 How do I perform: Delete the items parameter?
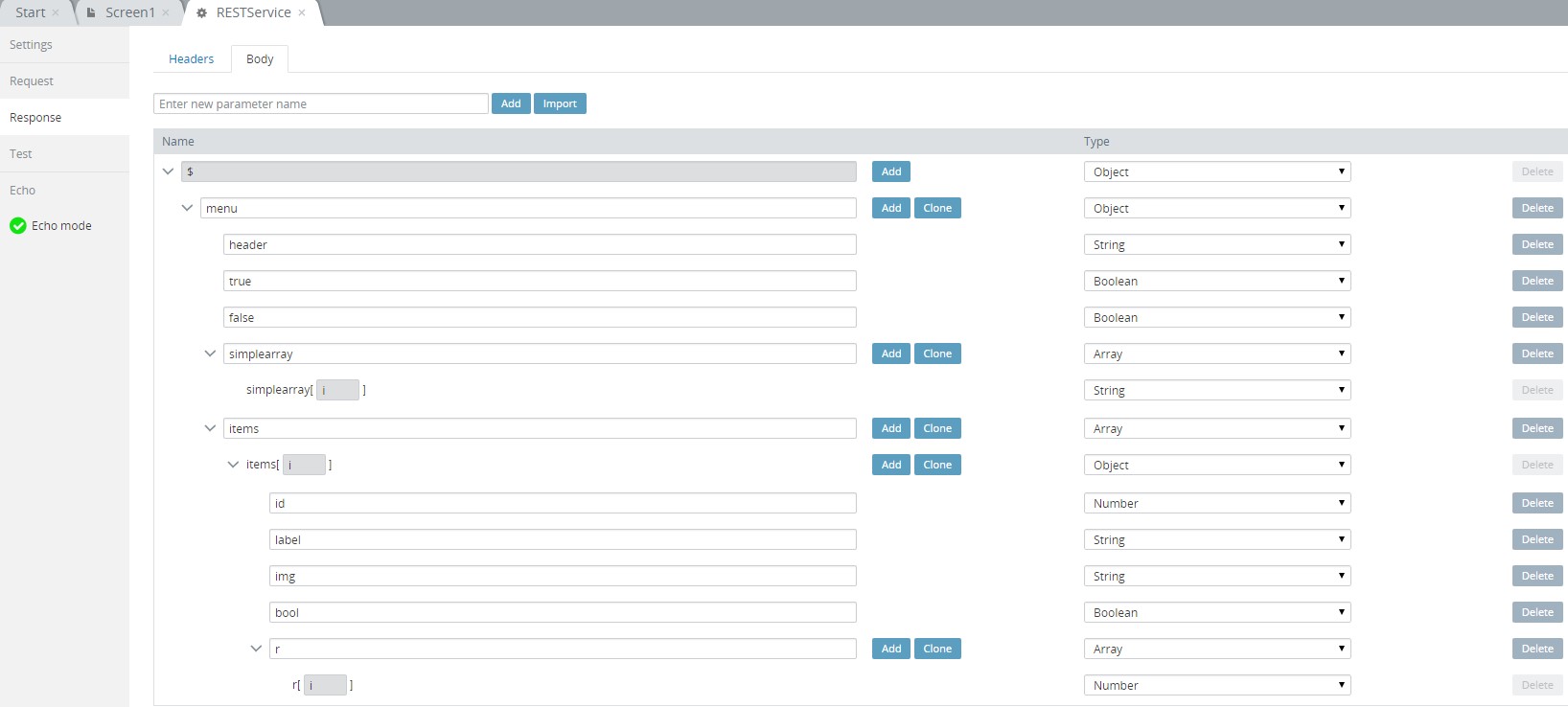(x=1537, y=428)
